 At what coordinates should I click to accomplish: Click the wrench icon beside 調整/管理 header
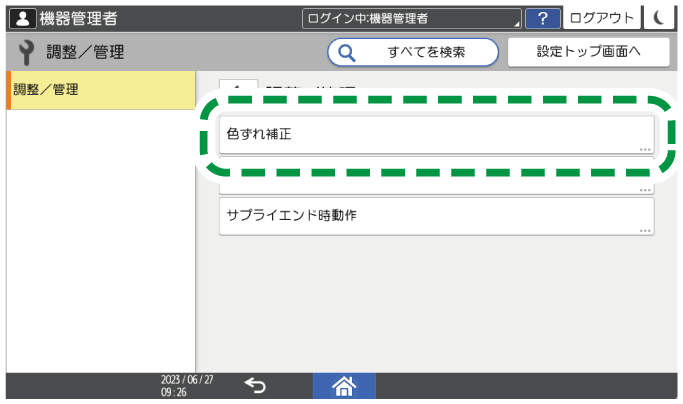[x=26, y=53]
